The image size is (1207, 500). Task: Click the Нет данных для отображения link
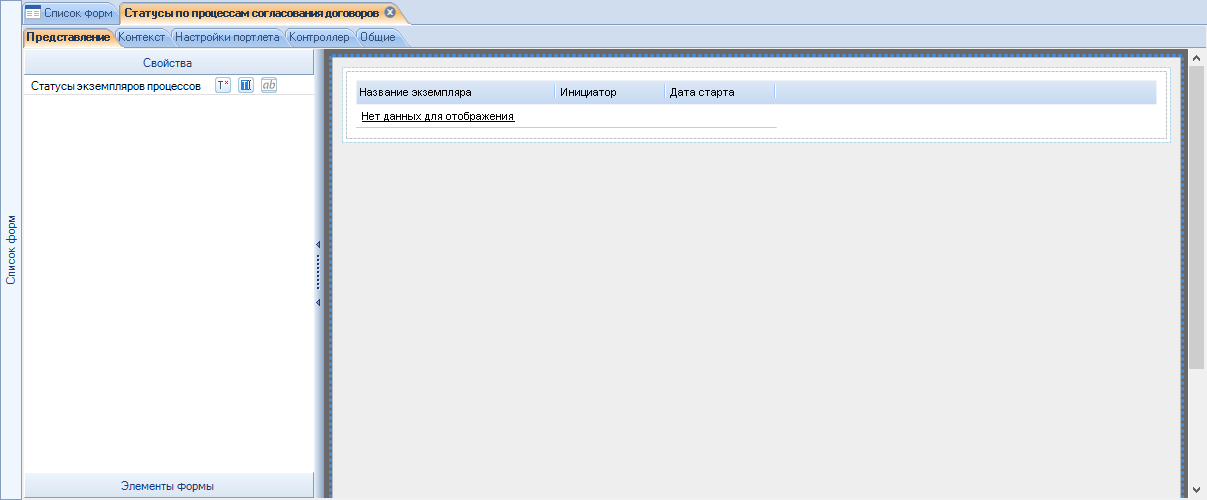[x=437, y=116]
